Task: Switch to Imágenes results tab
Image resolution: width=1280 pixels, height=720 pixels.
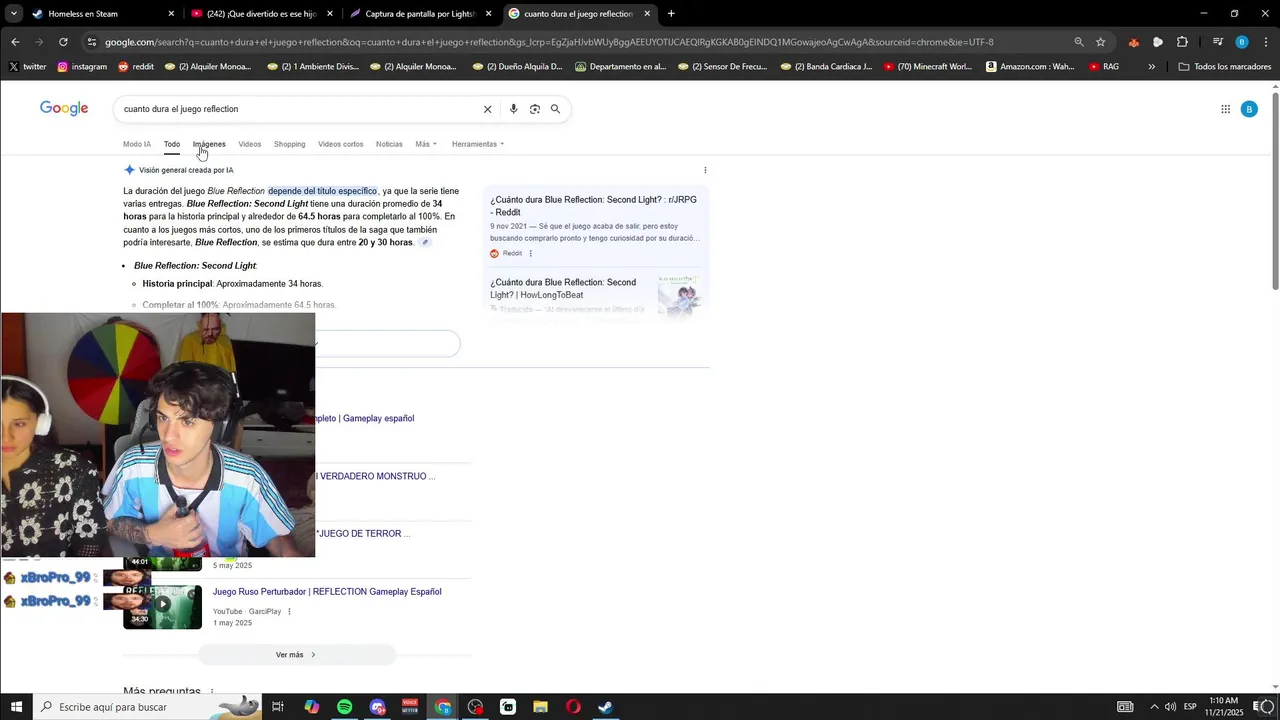Action: click(209, 144)
